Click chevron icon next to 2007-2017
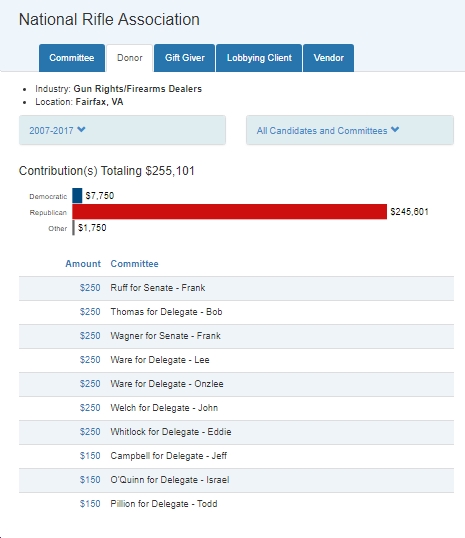This screenshot has height=538, width=465. 81,130
